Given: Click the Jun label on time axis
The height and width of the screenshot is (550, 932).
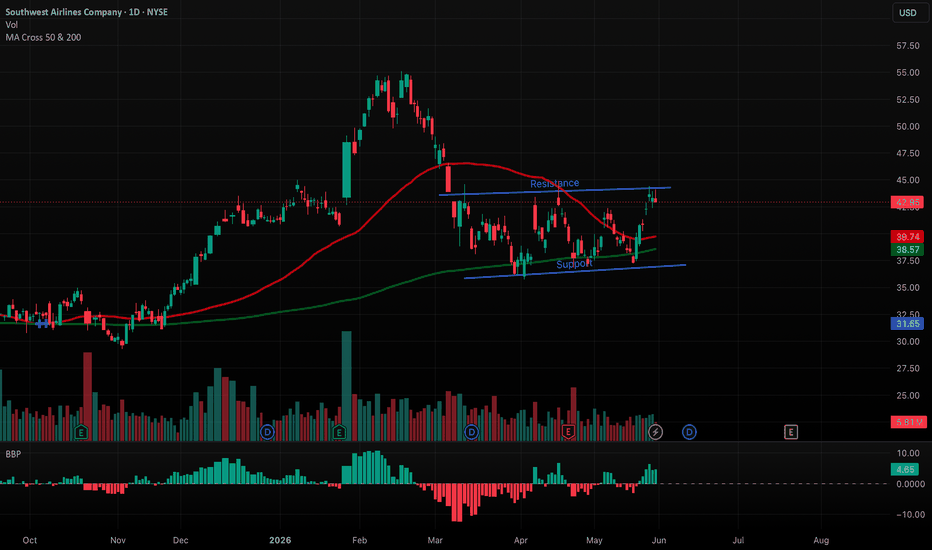Looking at the screenshot, I should pos(659,540).
